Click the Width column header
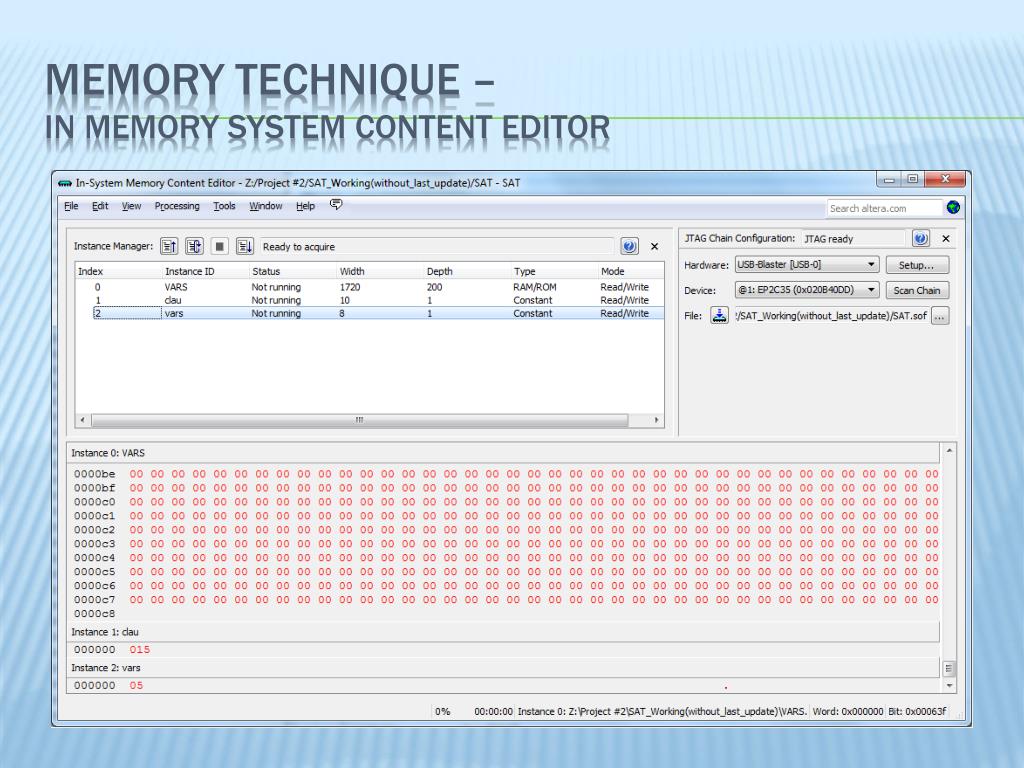The image size is (1024, 768). [x=380, y=271]
